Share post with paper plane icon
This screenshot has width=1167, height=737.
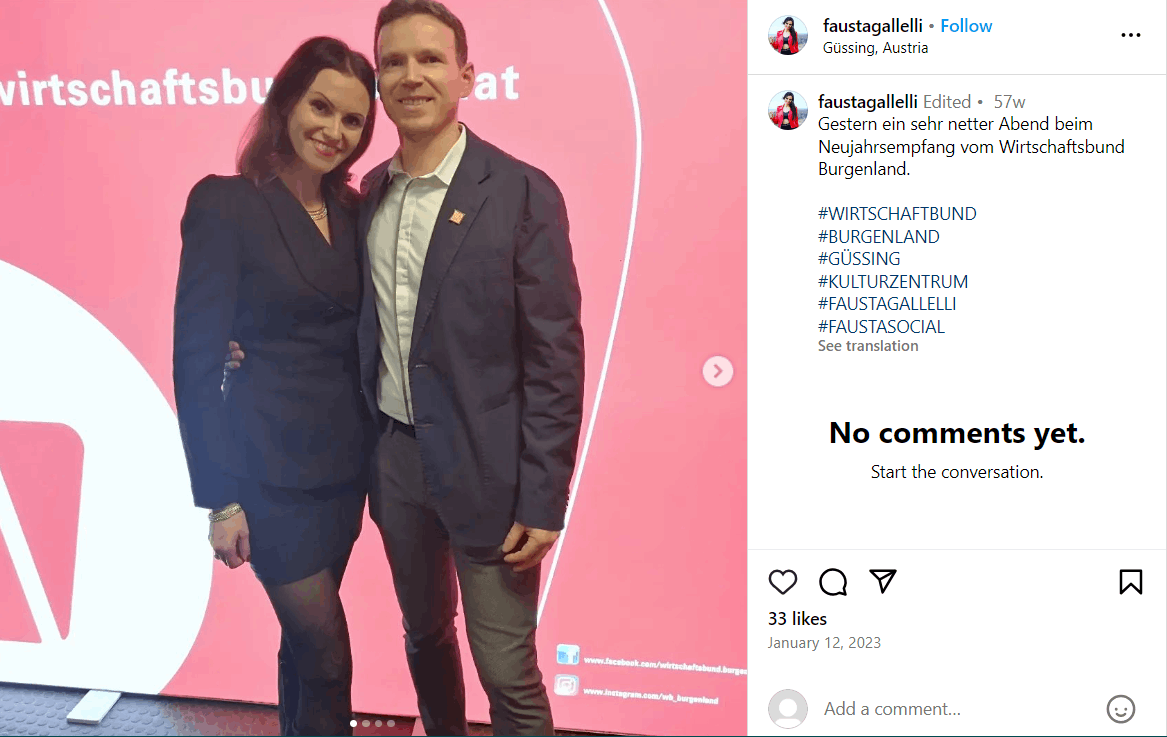click(883, 581)
